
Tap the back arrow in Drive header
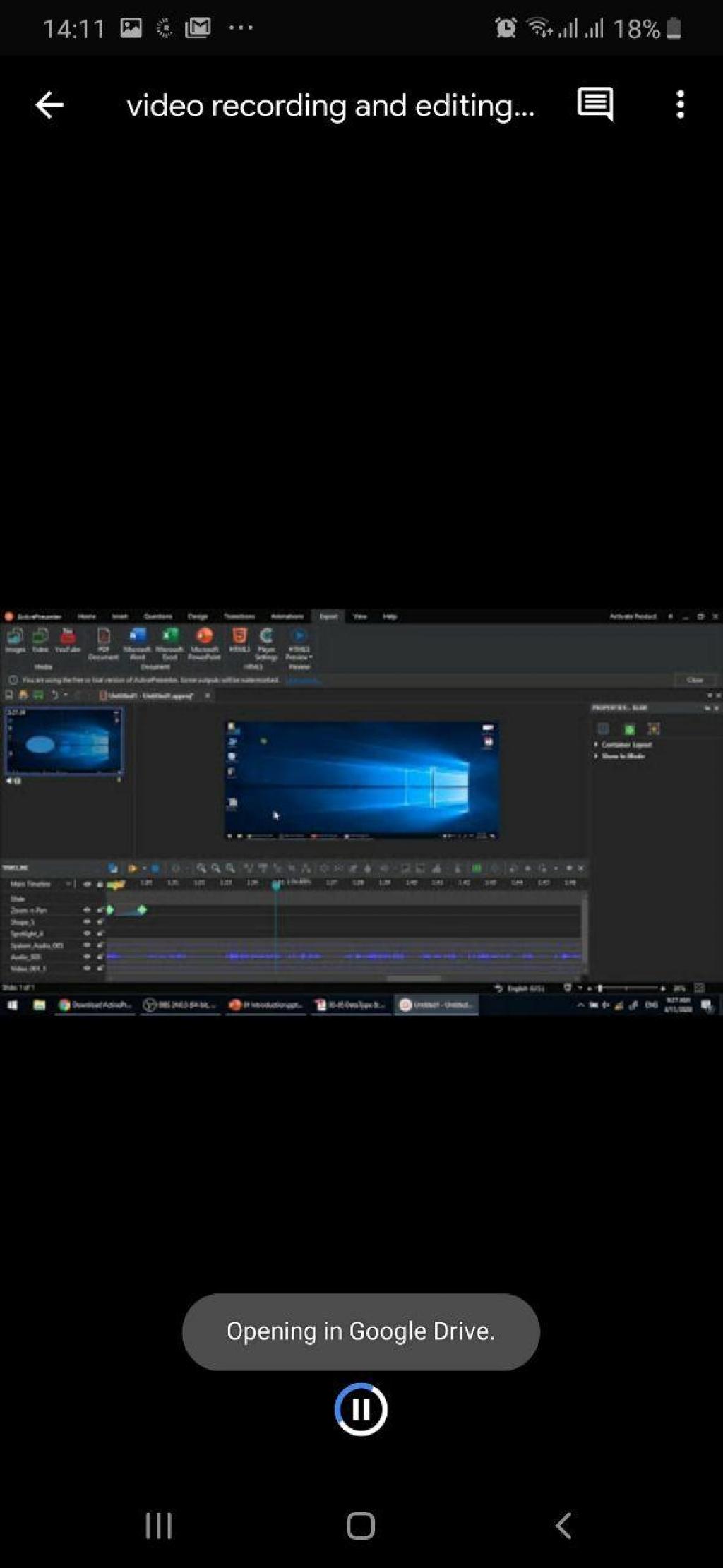pyautogui.click(x=49, y=105)
